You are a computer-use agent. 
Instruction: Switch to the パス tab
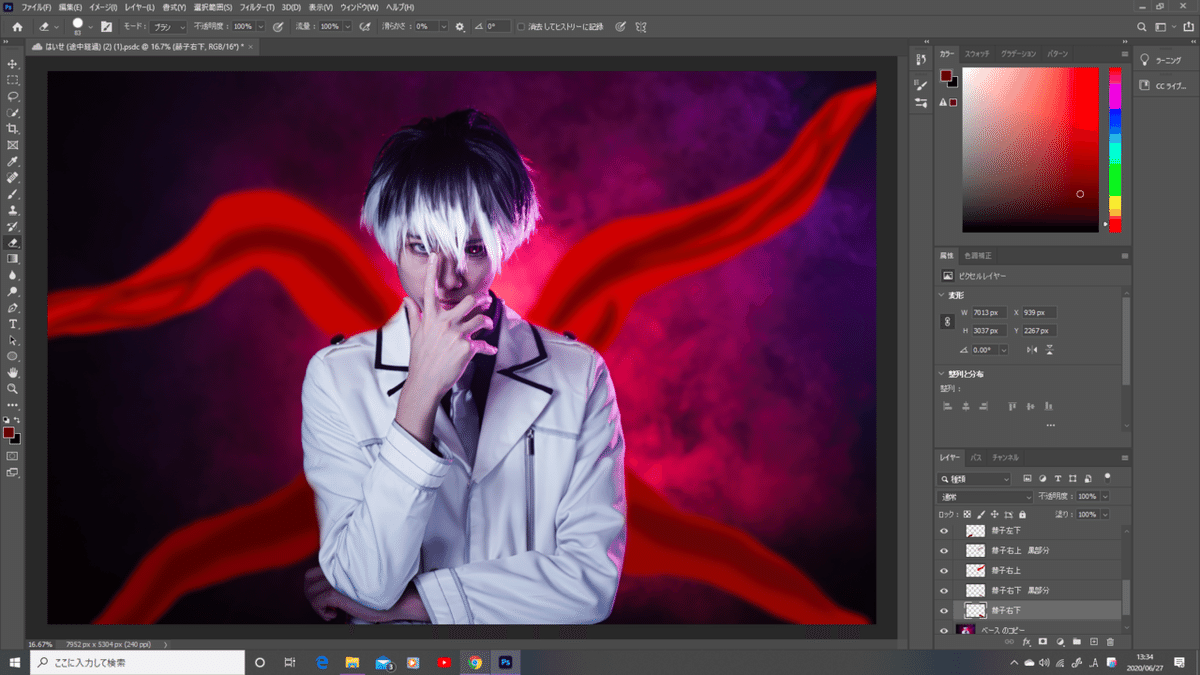(x=977, y=457)
